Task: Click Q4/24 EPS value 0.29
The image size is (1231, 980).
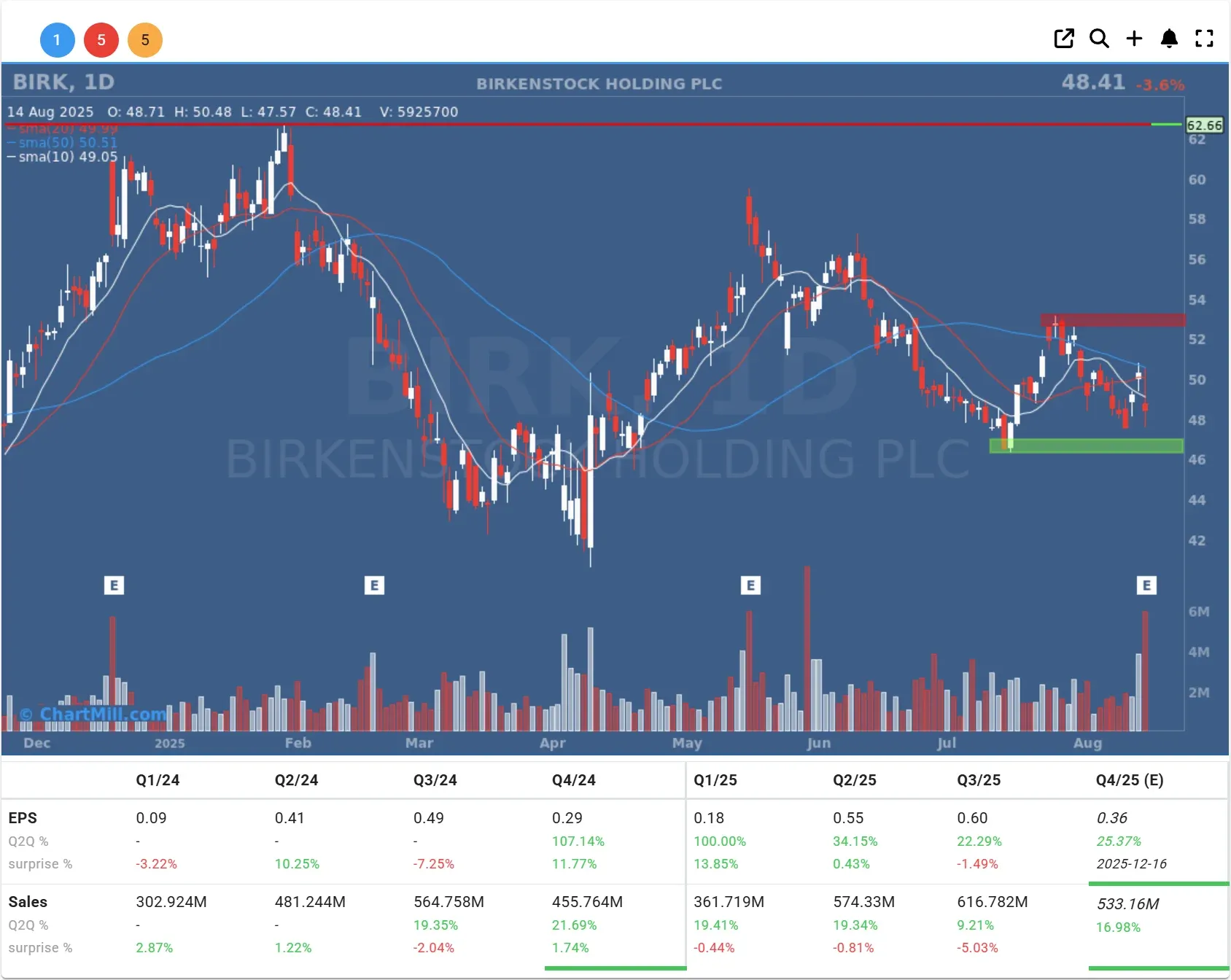Action: [x=567, y=818]
